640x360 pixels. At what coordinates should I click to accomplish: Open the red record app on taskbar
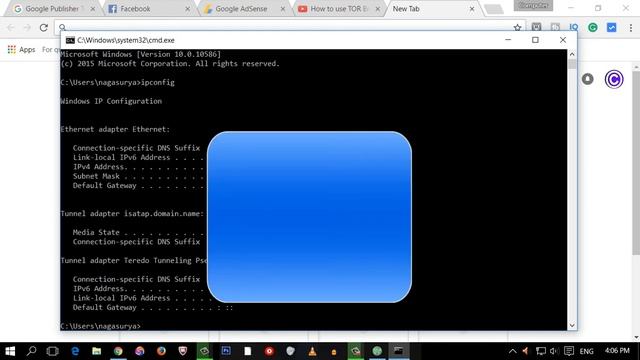(x=269, y=351)
